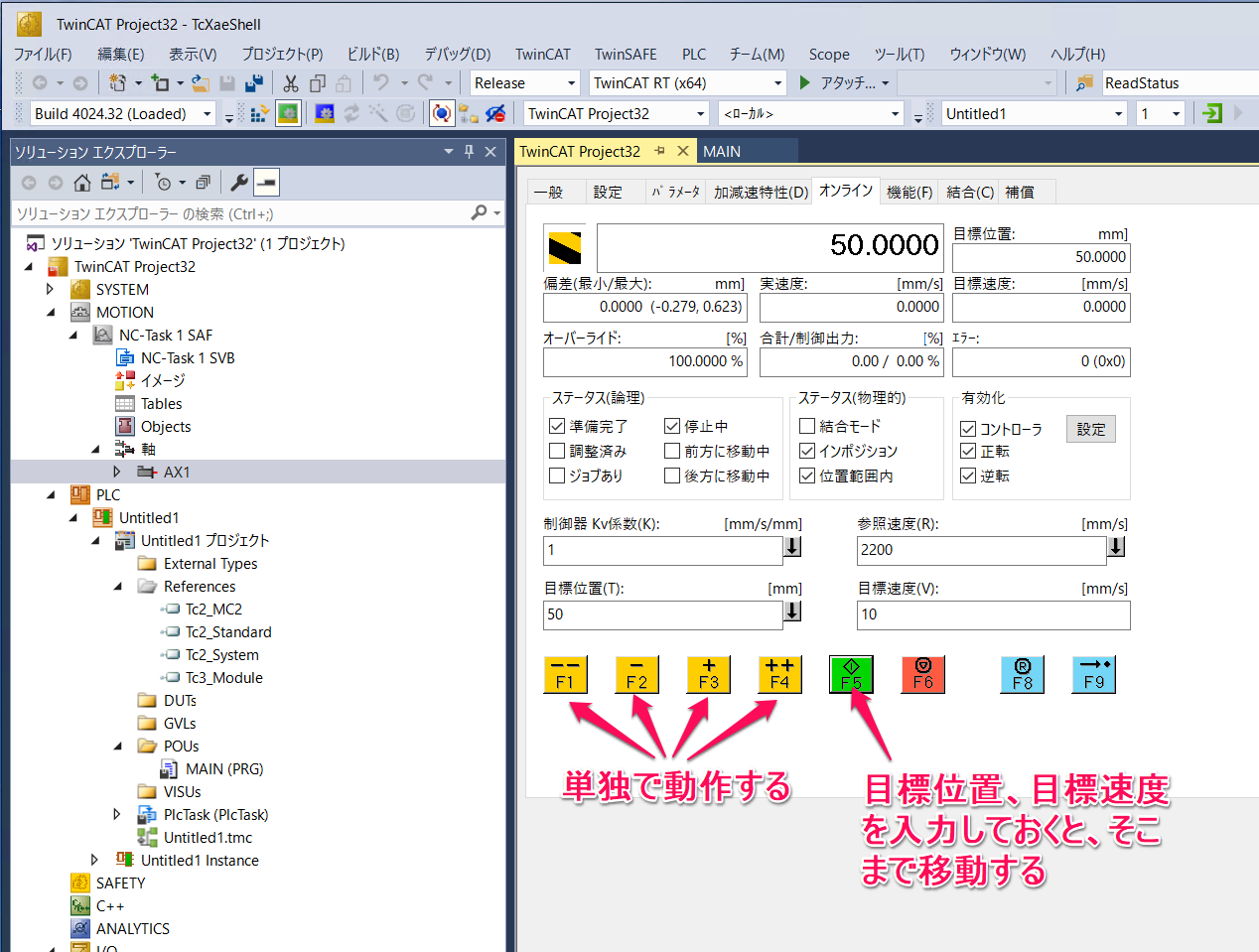This screenshot has height=952, width=1259.
Task: Toggle the 調整済み status checkbox
Action: pos(557,451)
